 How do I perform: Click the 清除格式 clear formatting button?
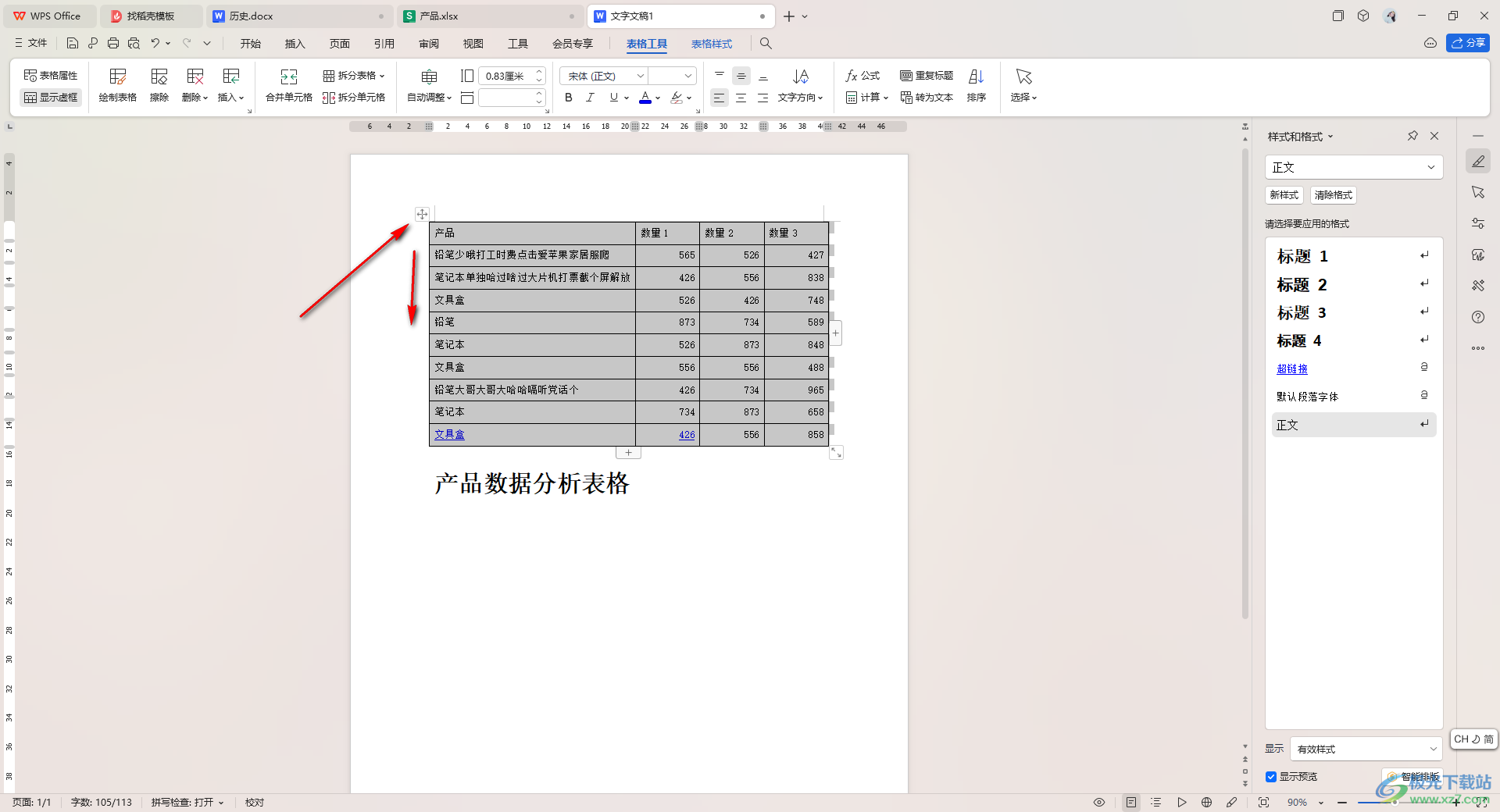coord(1334,195)
